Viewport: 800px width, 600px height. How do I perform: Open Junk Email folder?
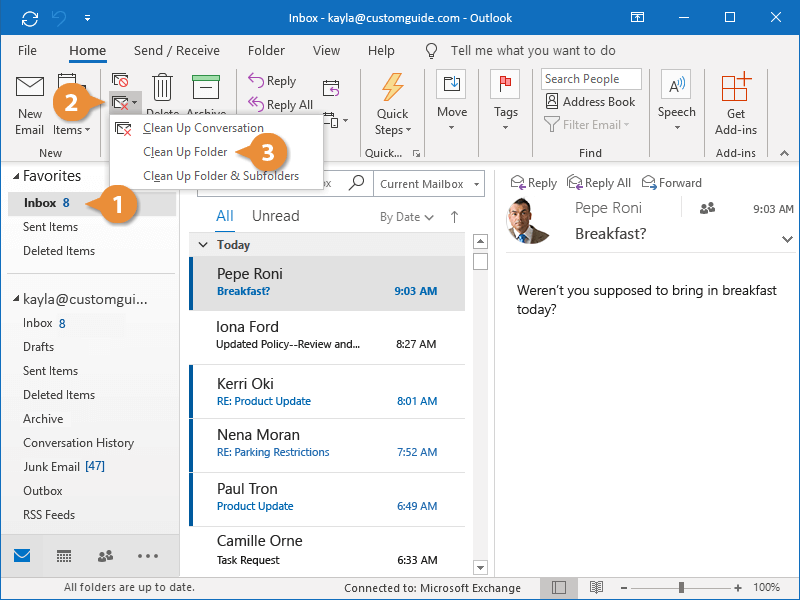64,466
